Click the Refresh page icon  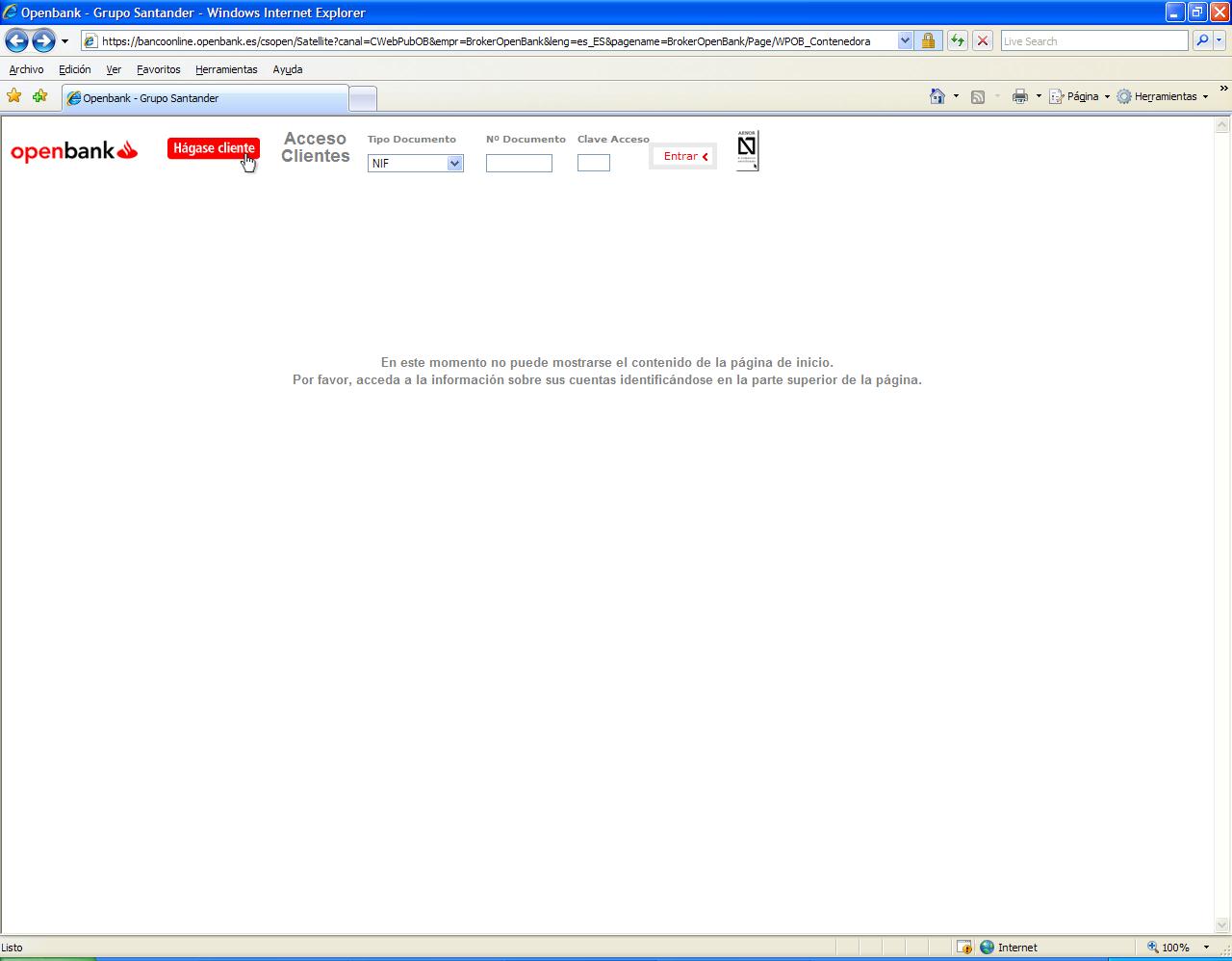pos(957,40)
